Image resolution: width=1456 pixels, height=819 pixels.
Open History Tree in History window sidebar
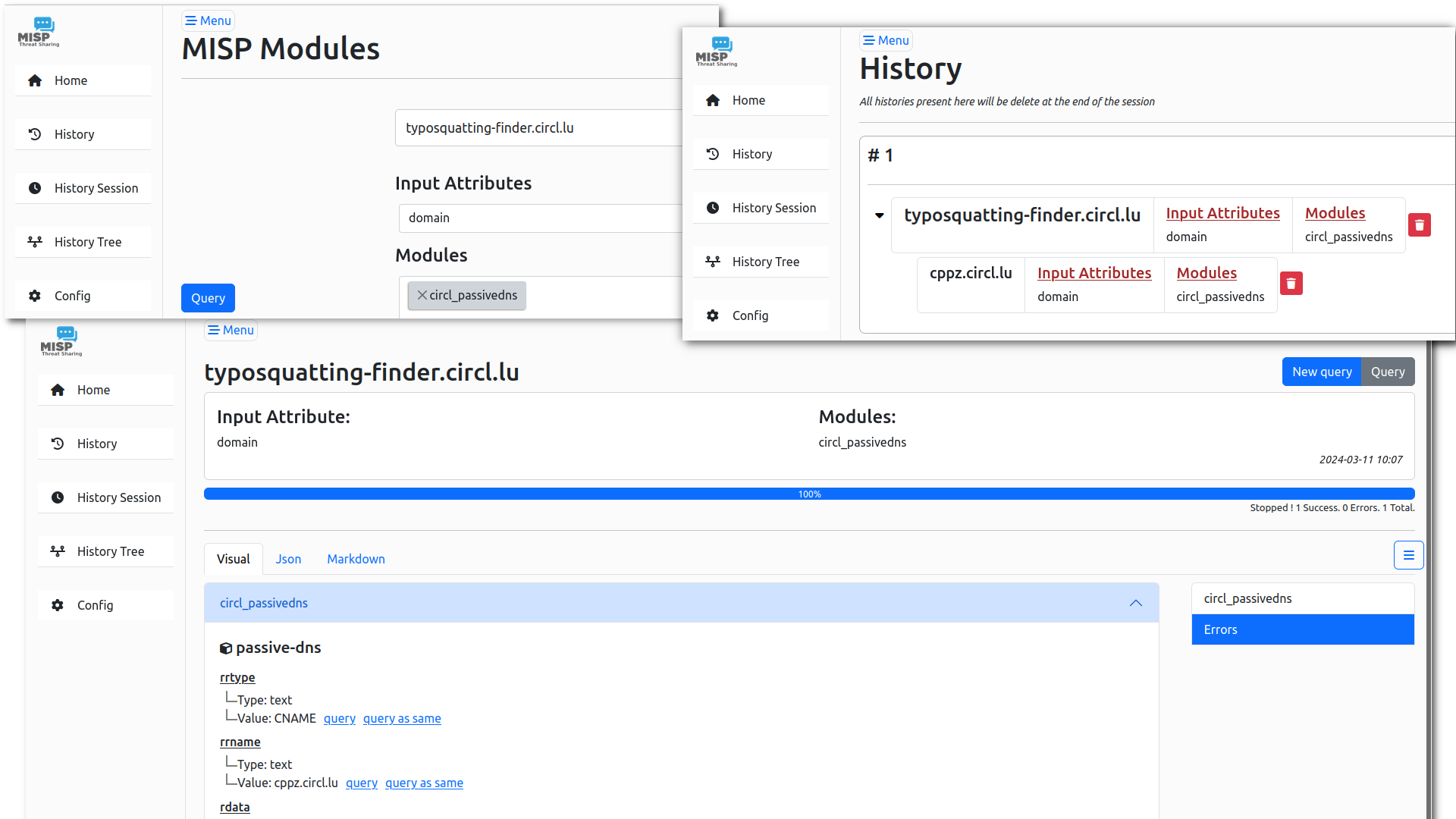click(764, 262)
